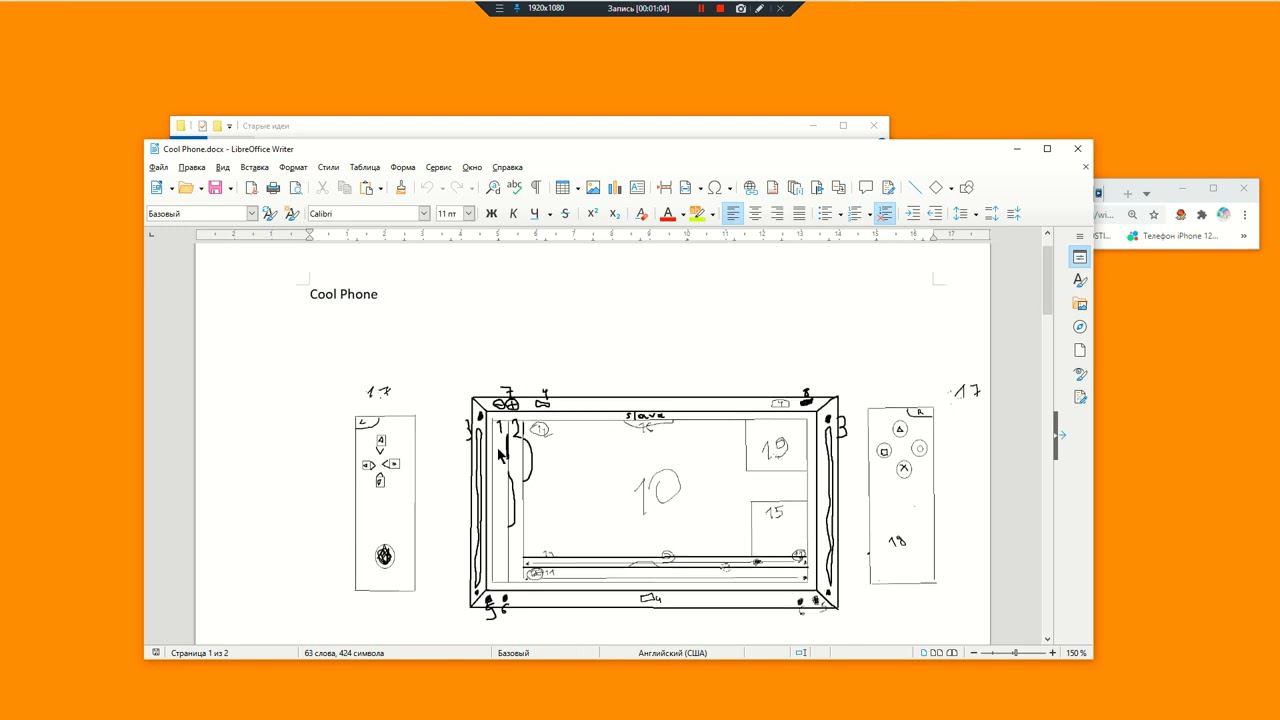
Task: Open the Сервис menu
Action: [x=439, y=167]
